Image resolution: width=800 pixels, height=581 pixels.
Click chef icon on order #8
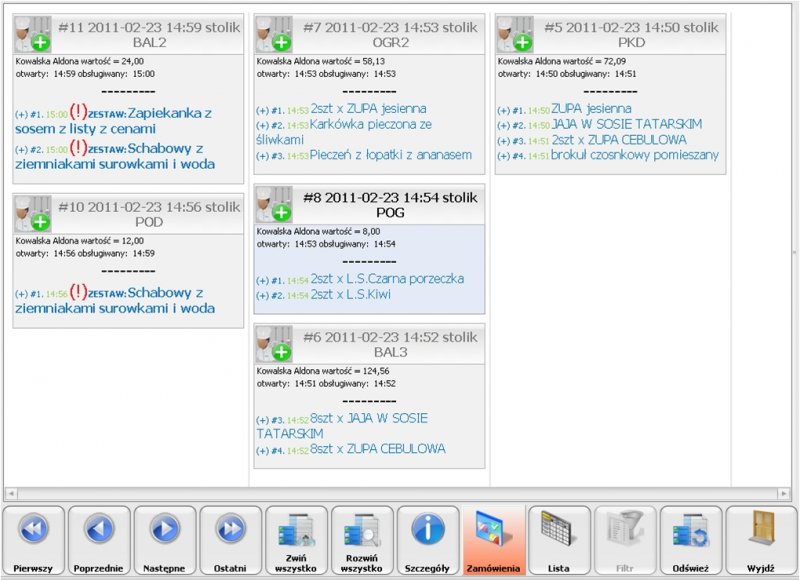click(273, 205)
